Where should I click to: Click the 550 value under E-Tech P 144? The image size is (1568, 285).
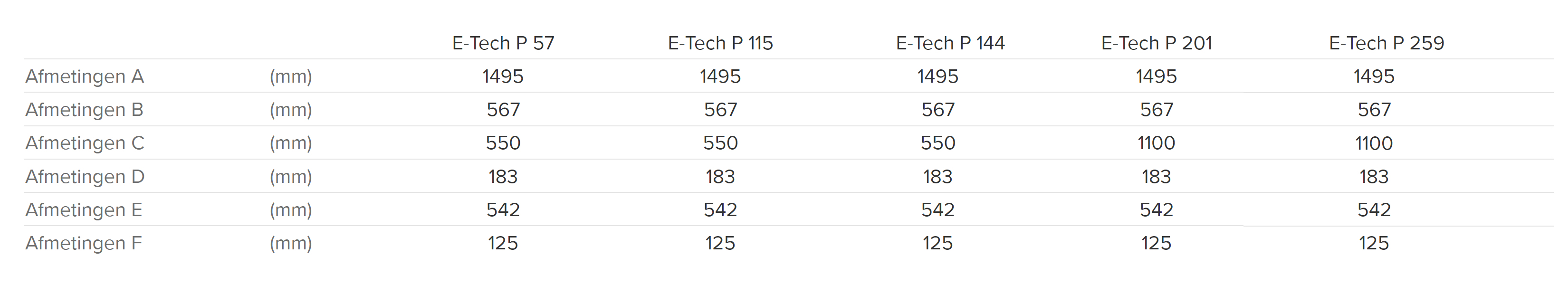938,143
